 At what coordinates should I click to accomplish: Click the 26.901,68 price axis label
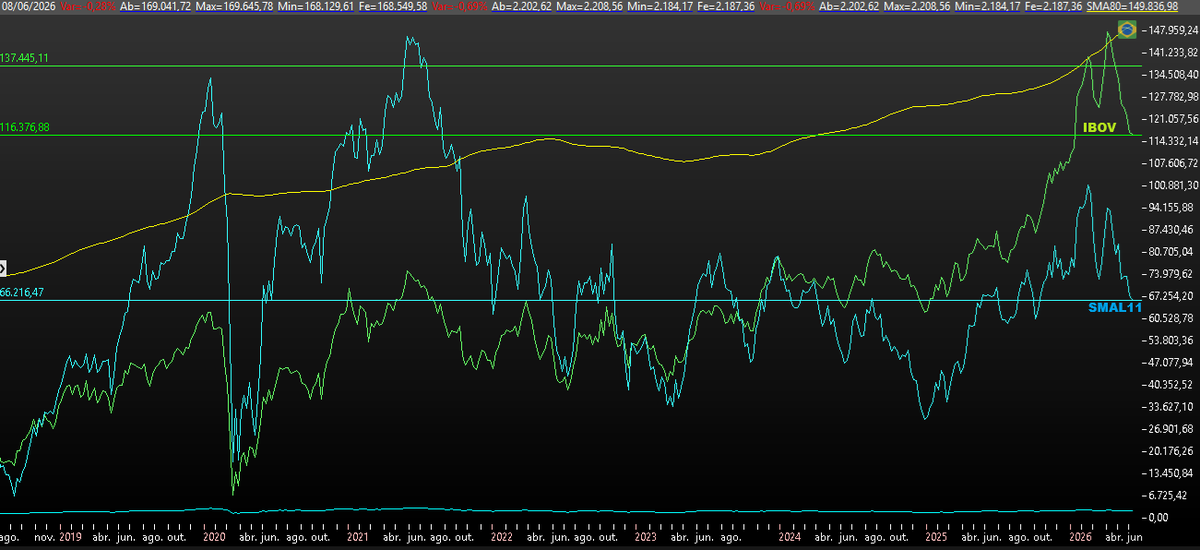1171,428
